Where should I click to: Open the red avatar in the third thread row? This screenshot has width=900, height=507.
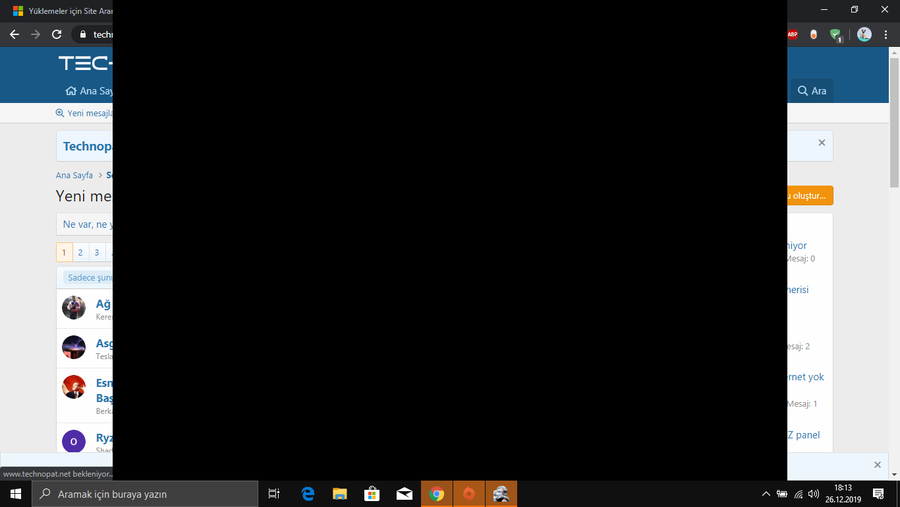click(x=73, y=387)
